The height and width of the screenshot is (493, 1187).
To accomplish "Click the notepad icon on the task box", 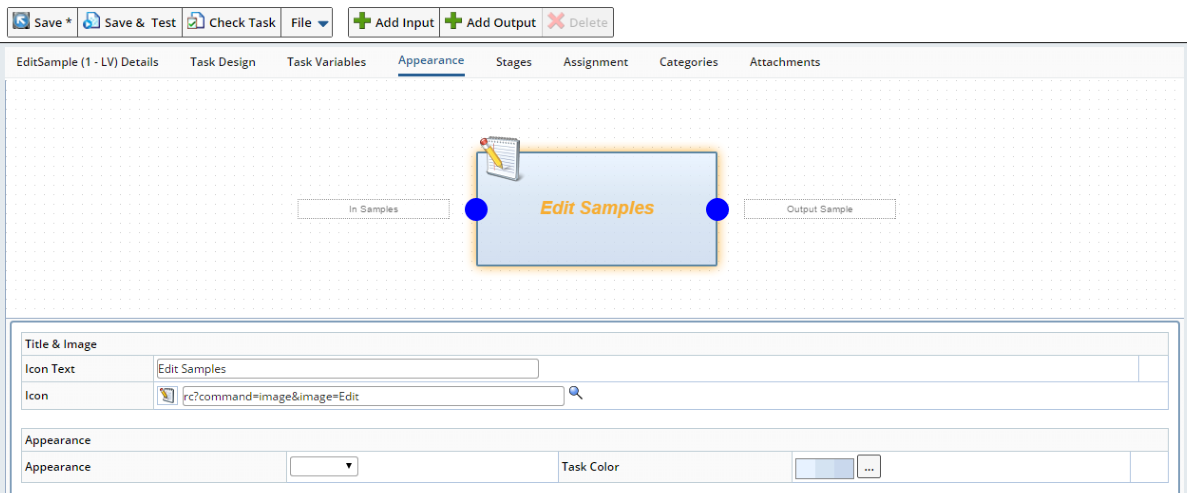I will tap(502, 158).
